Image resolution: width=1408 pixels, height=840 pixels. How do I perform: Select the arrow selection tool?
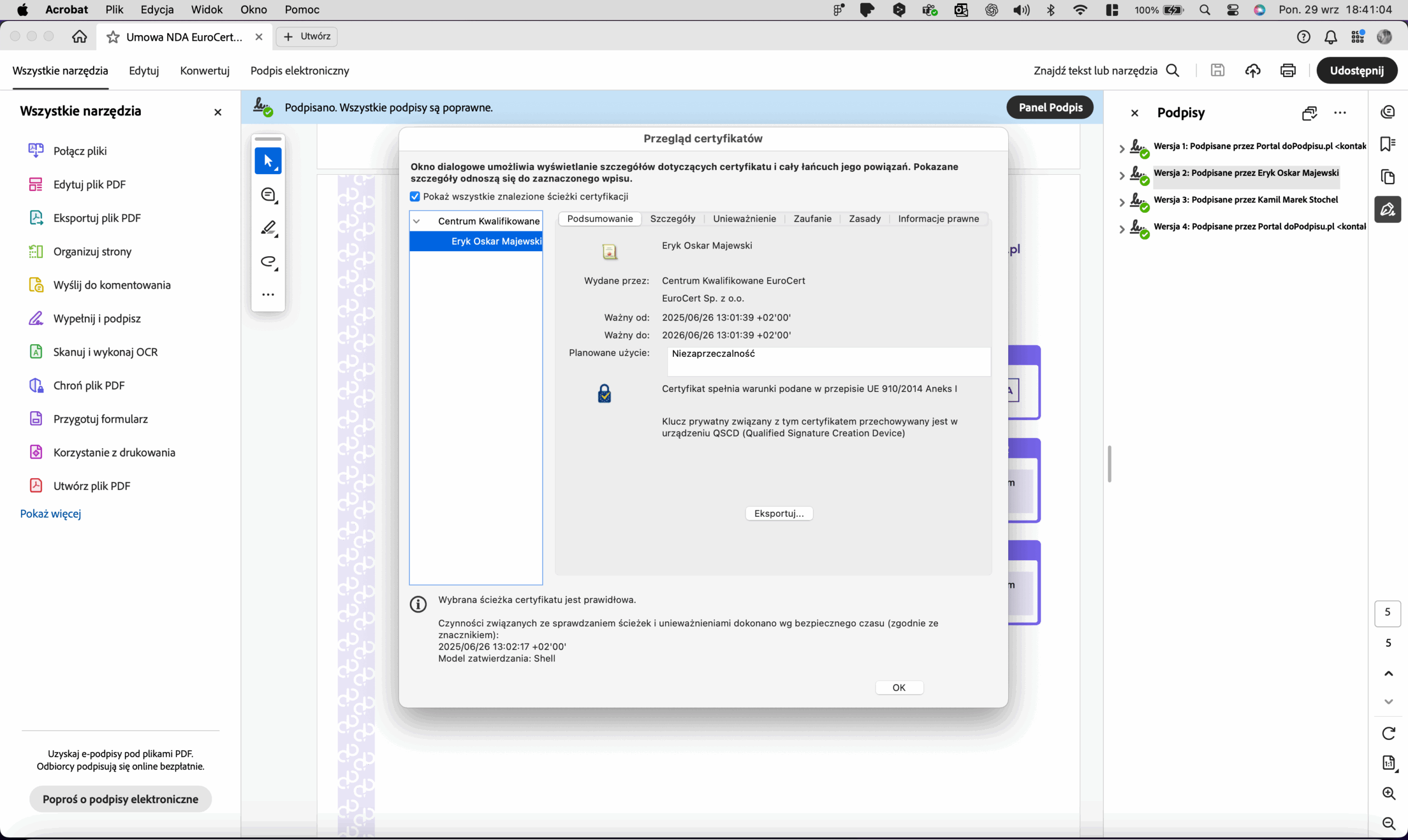pyautogui.click(x=268, y=161)
